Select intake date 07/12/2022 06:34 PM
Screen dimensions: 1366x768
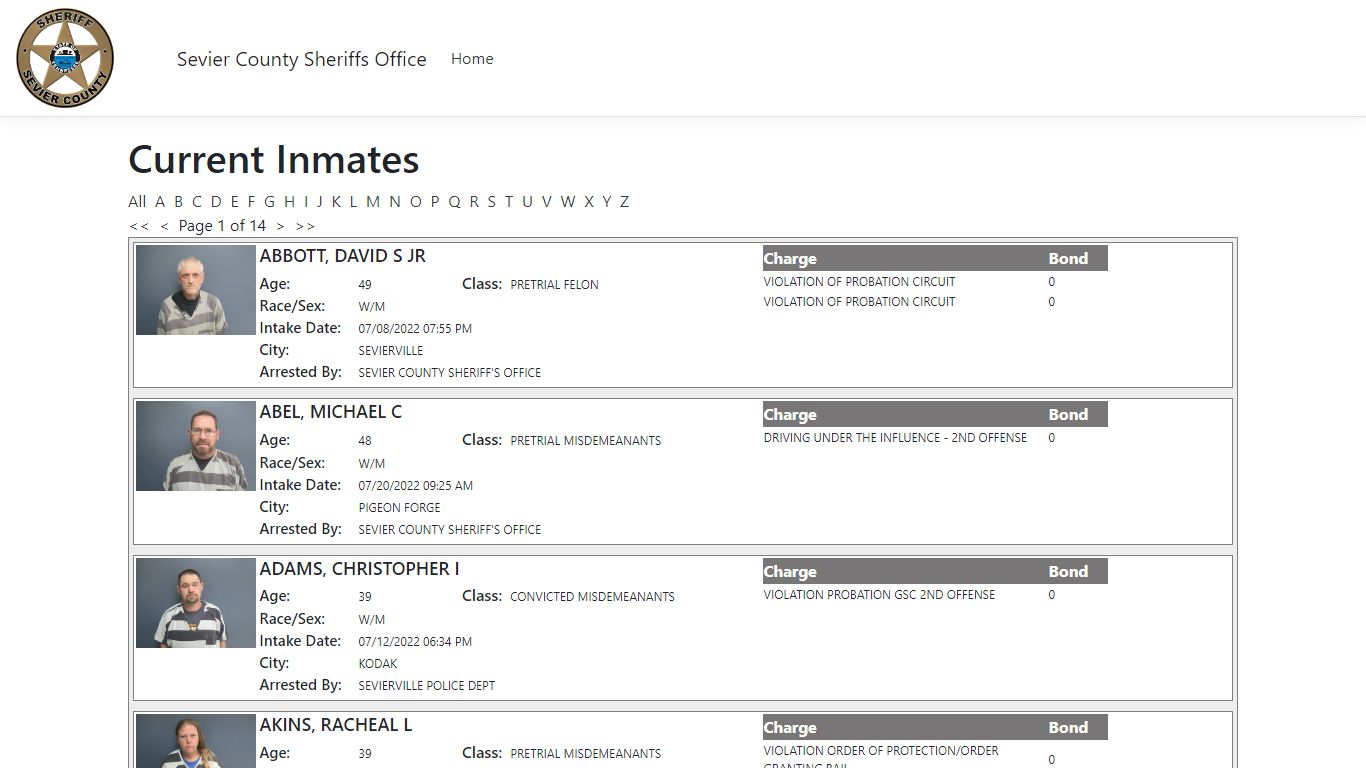415,642
